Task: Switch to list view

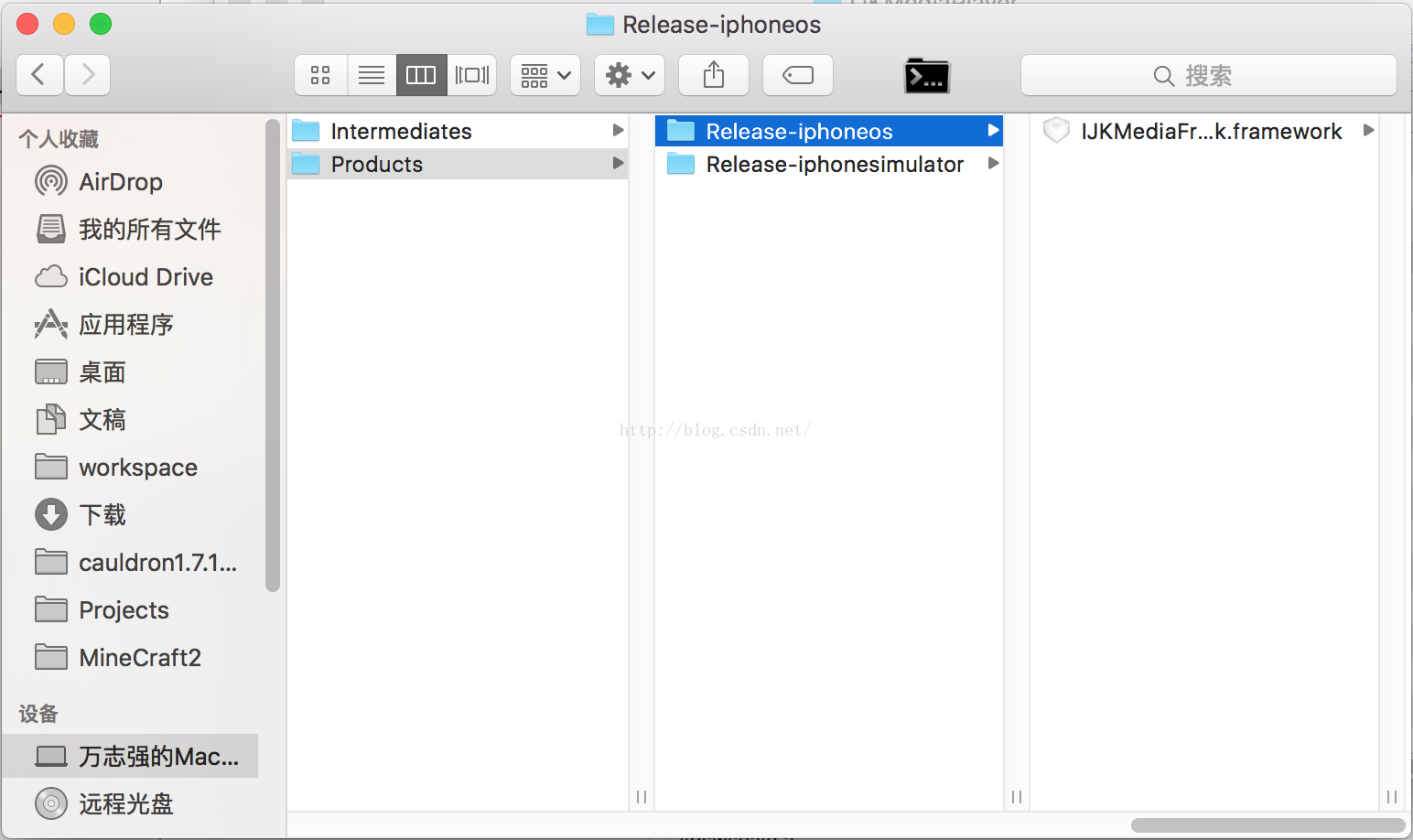Action: [372, 75]
